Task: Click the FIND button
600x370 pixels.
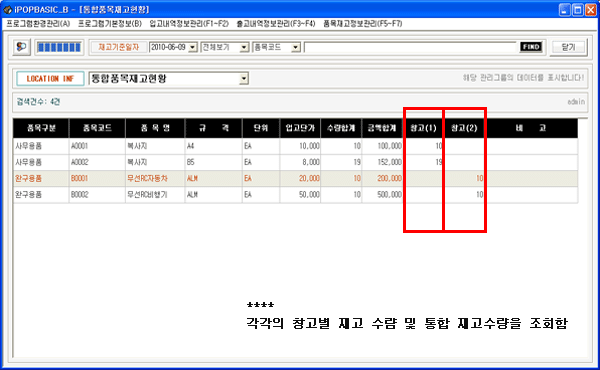Action: point(531,47)
